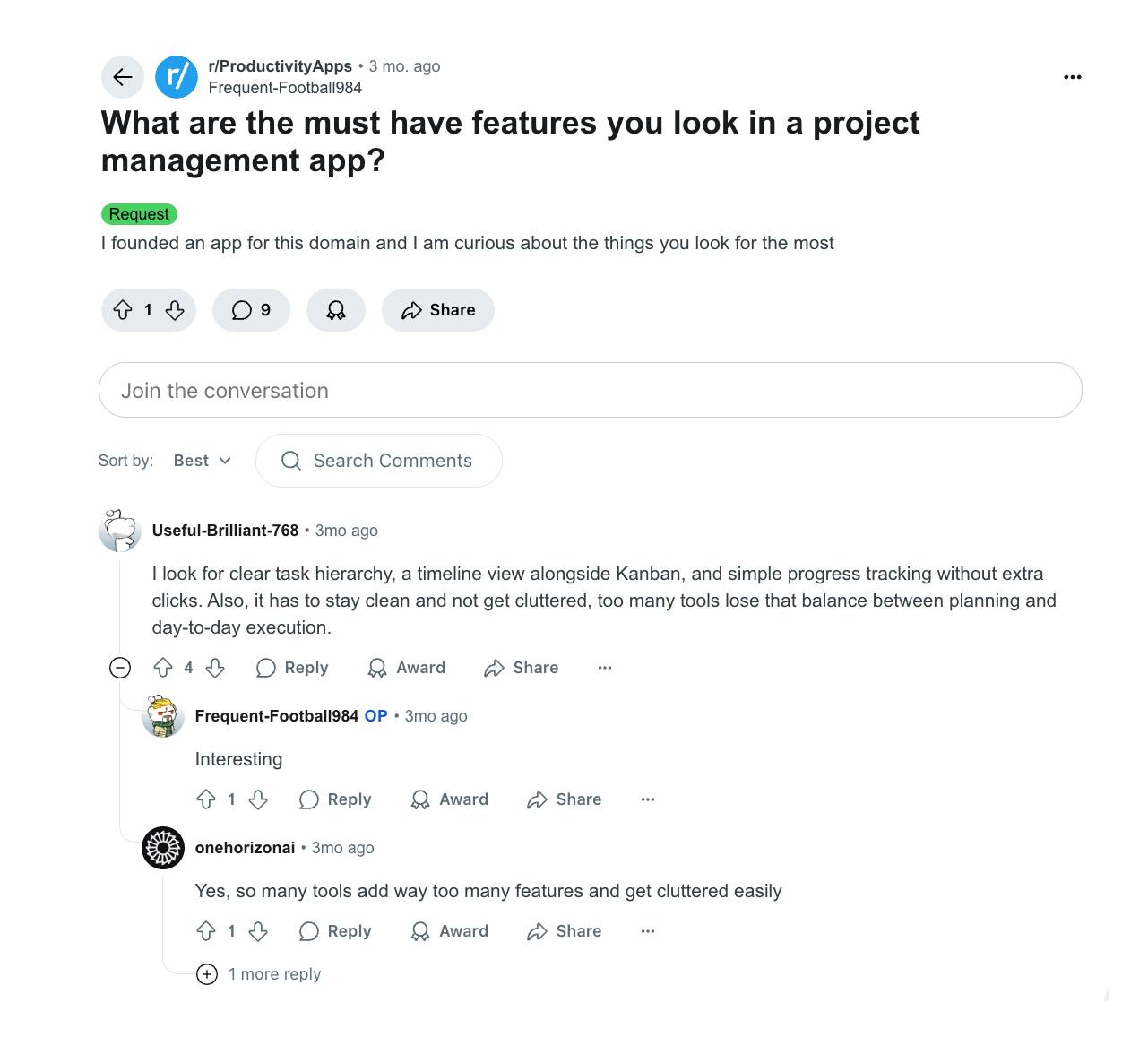Collapse Useful-Brilliant-768's comment thread

(x=120, y=668)
